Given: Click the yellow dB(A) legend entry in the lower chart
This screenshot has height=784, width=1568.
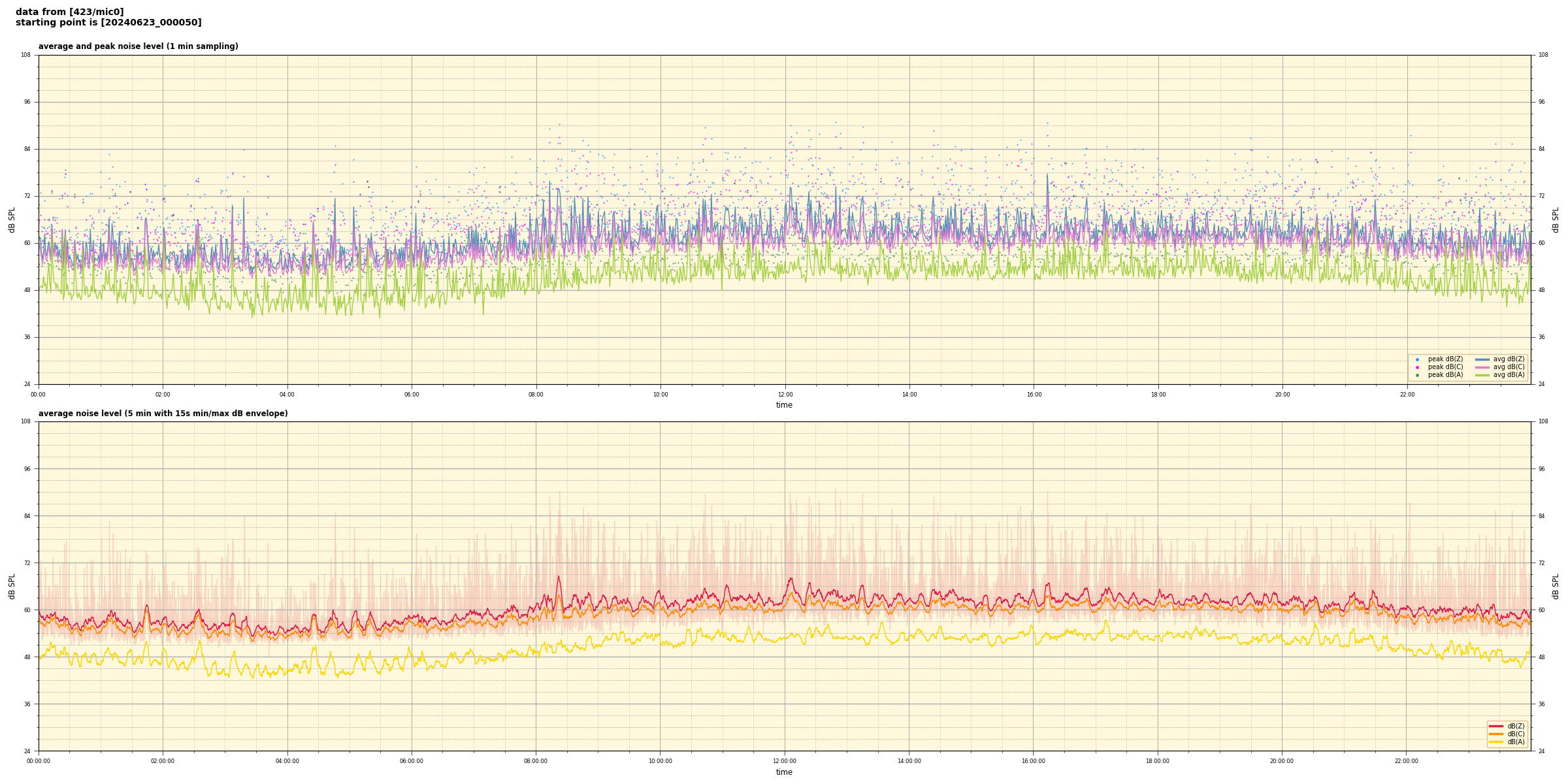Looking at the screenshot, I should point(1495,742).
